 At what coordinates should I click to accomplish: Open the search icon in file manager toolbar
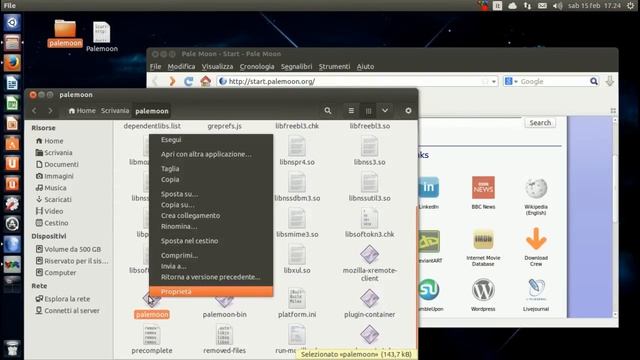click(x=328, y=111)
